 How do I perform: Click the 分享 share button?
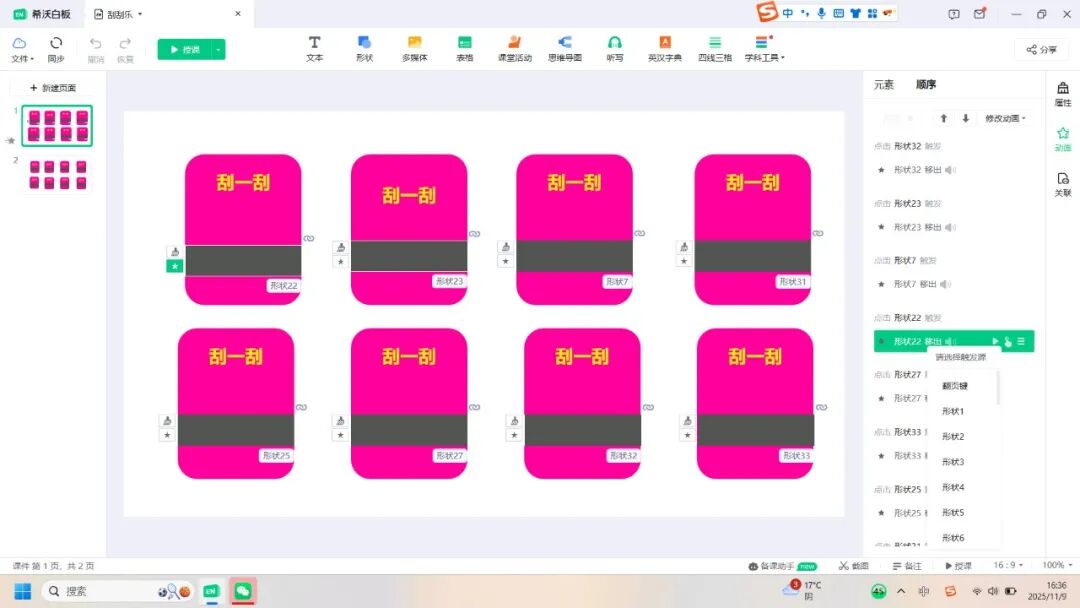[x=1041, y=49]
